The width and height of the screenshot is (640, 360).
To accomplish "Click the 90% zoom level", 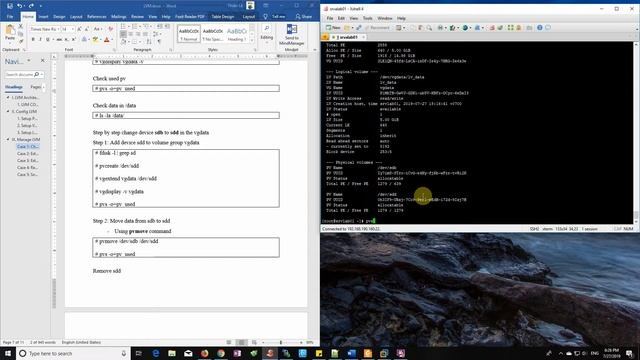I will [x=310, y=342].
